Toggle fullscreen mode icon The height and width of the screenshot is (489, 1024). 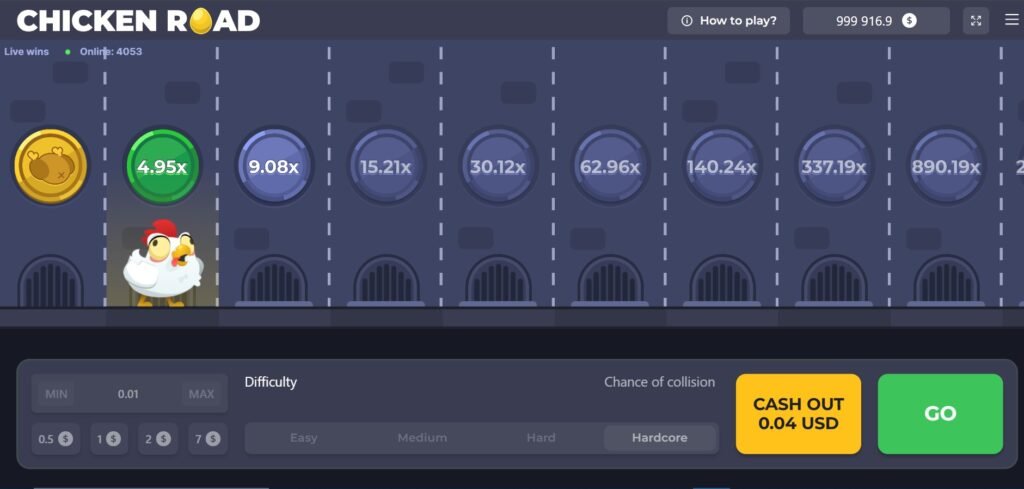[x=976, y=21]
